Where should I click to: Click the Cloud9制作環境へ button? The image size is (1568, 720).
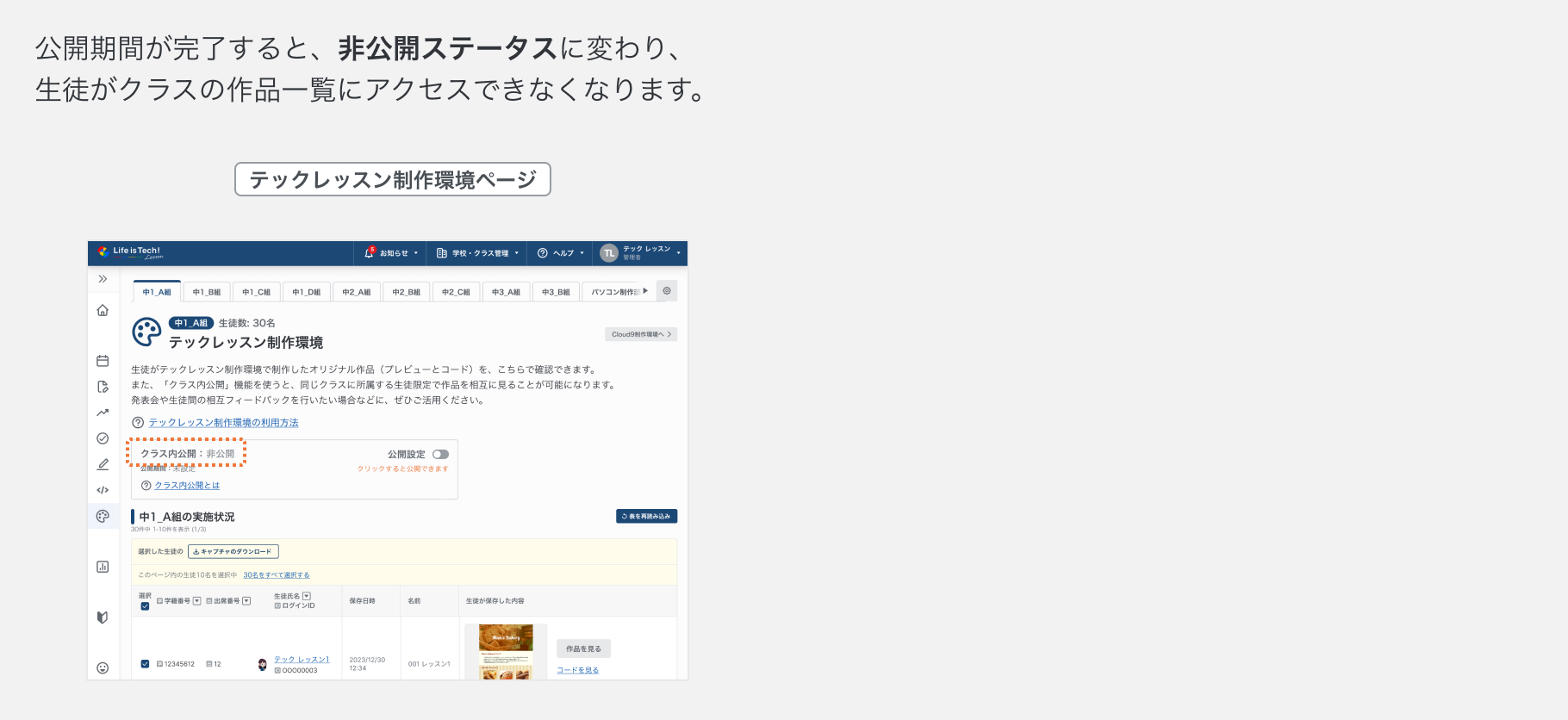(641, 334)
